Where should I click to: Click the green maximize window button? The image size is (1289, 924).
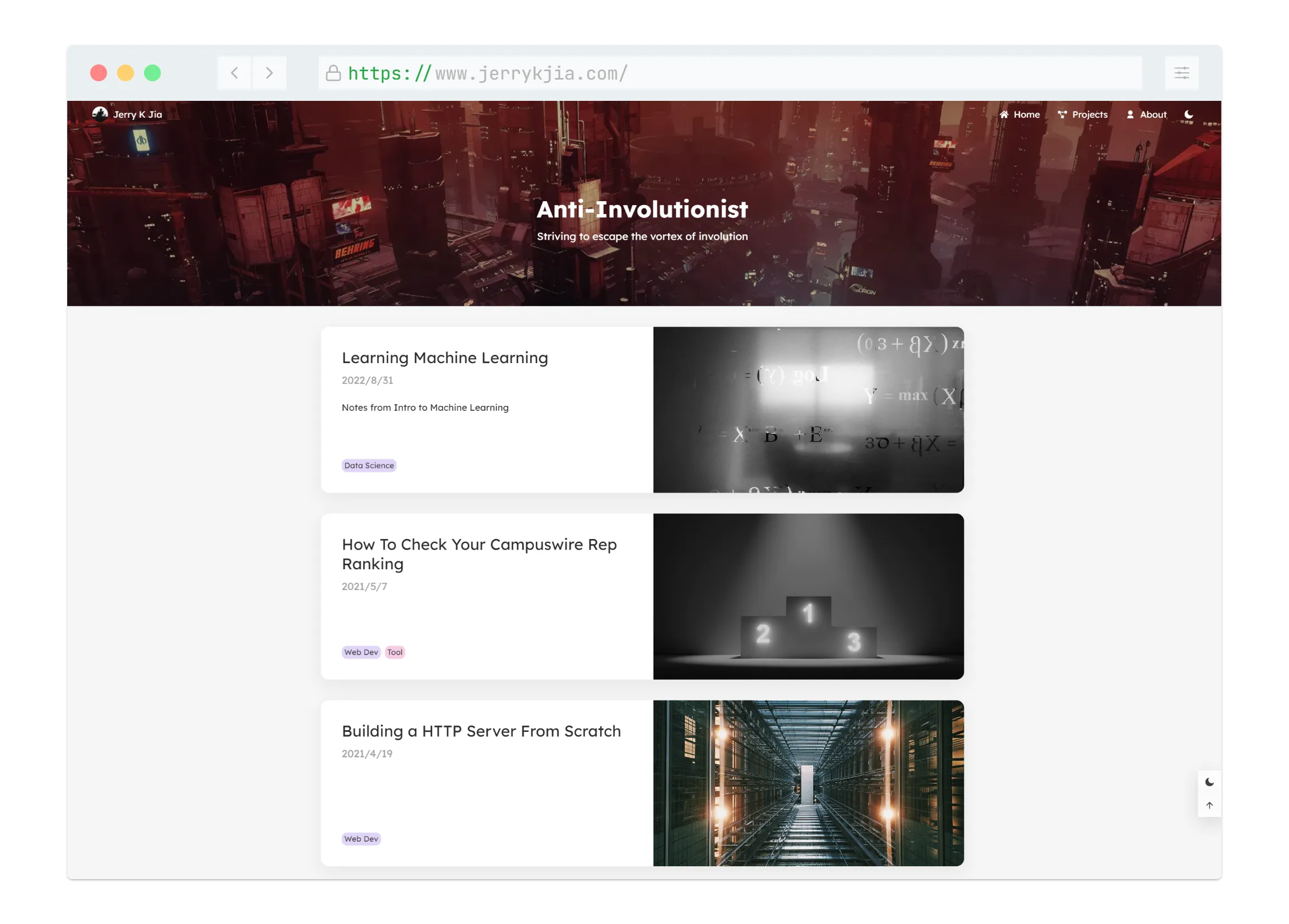(152, 73)
